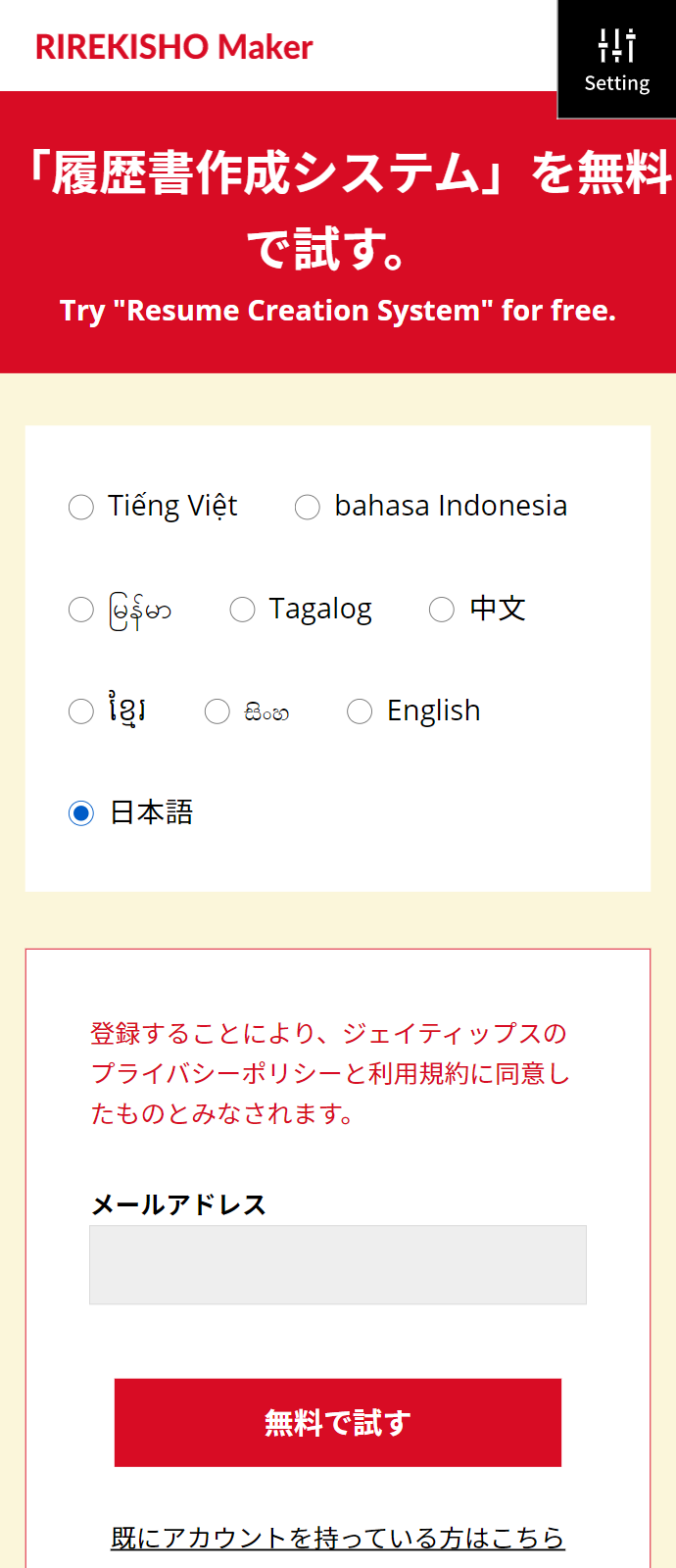The image size is (676, 1568).
Task: Pick the Tagalog radio button
Action: tap(242, 610)
